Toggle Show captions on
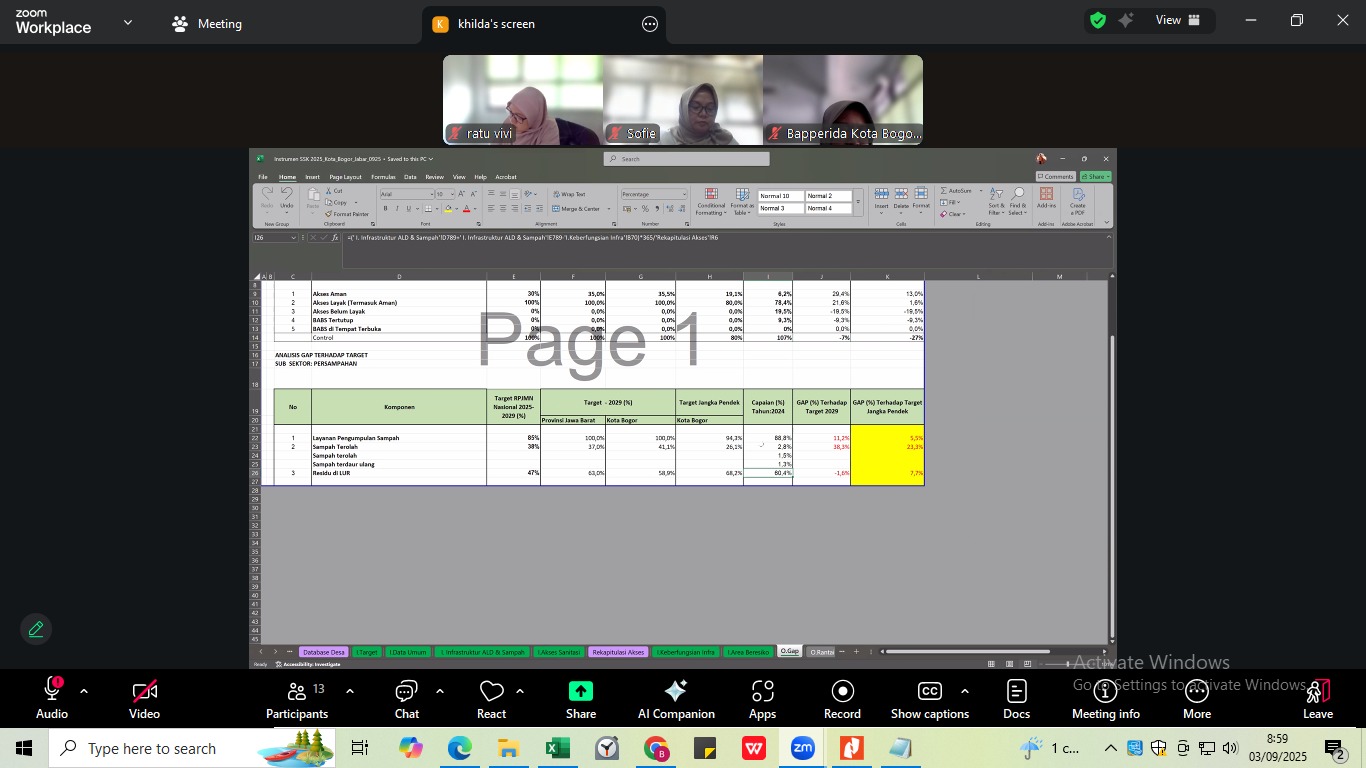Viewport: 1366px width, 768px height. 929,698
